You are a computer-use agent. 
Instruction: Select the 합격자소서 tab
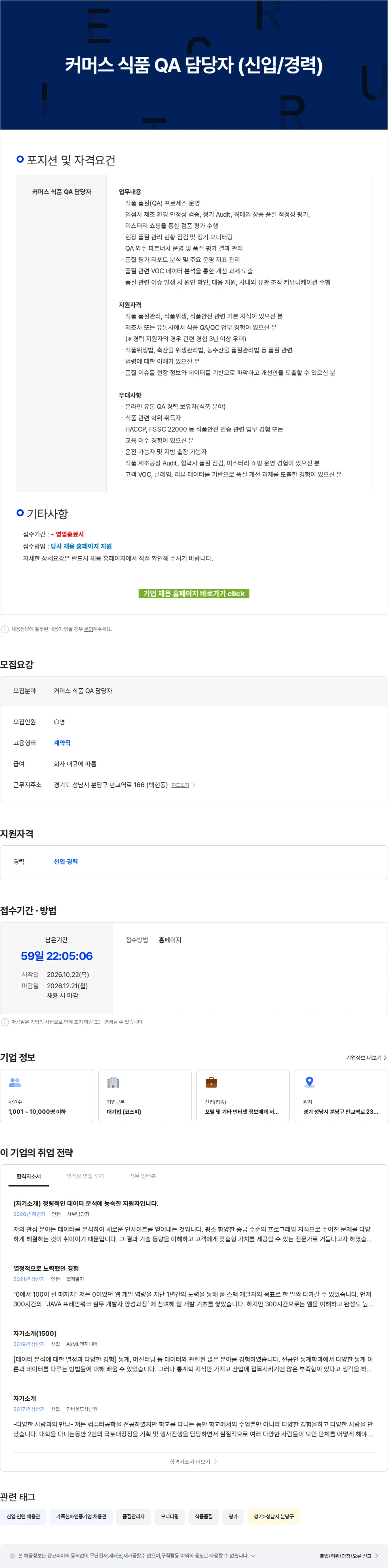[29, 1177]
